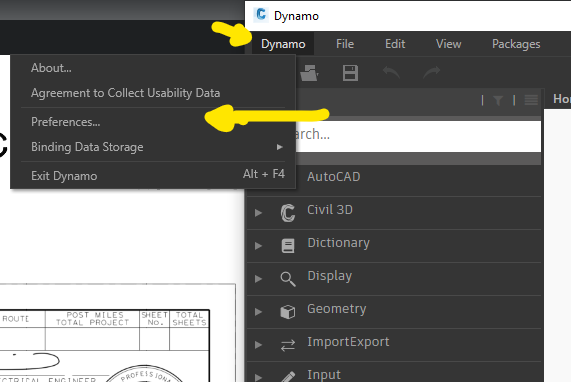Screen dimensions: 571x382
Task: Select the Civil 3D category label
Action: click(x=330, y=210)
